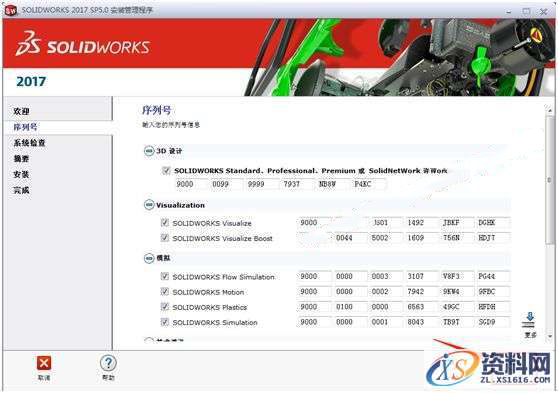This screenshot has width=558, height=393.
Task: Click Flow Simulation serial field 3107
Action: 421,276
